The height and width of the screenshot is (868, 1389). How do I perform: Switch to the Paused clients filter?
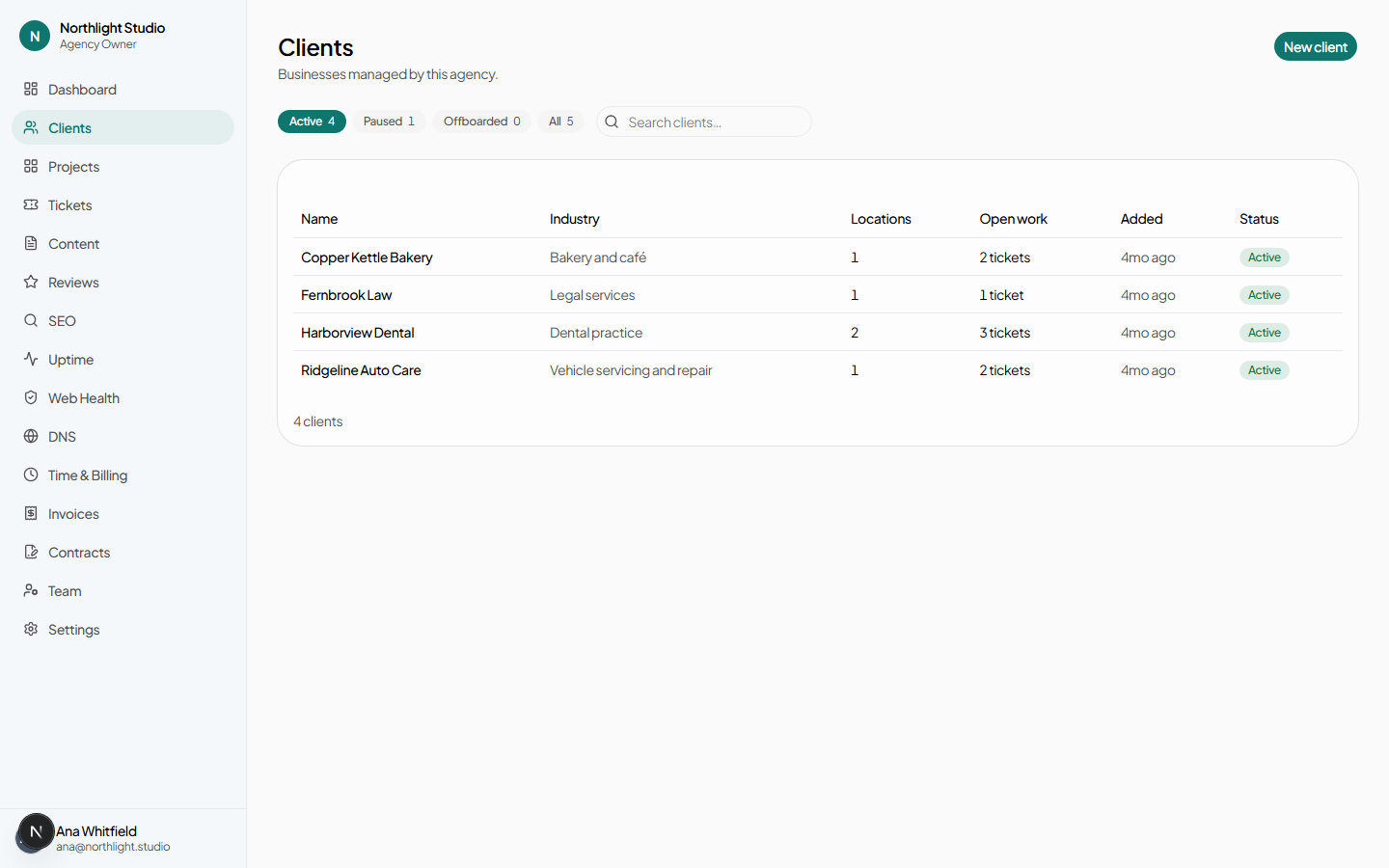coord(389,122)
